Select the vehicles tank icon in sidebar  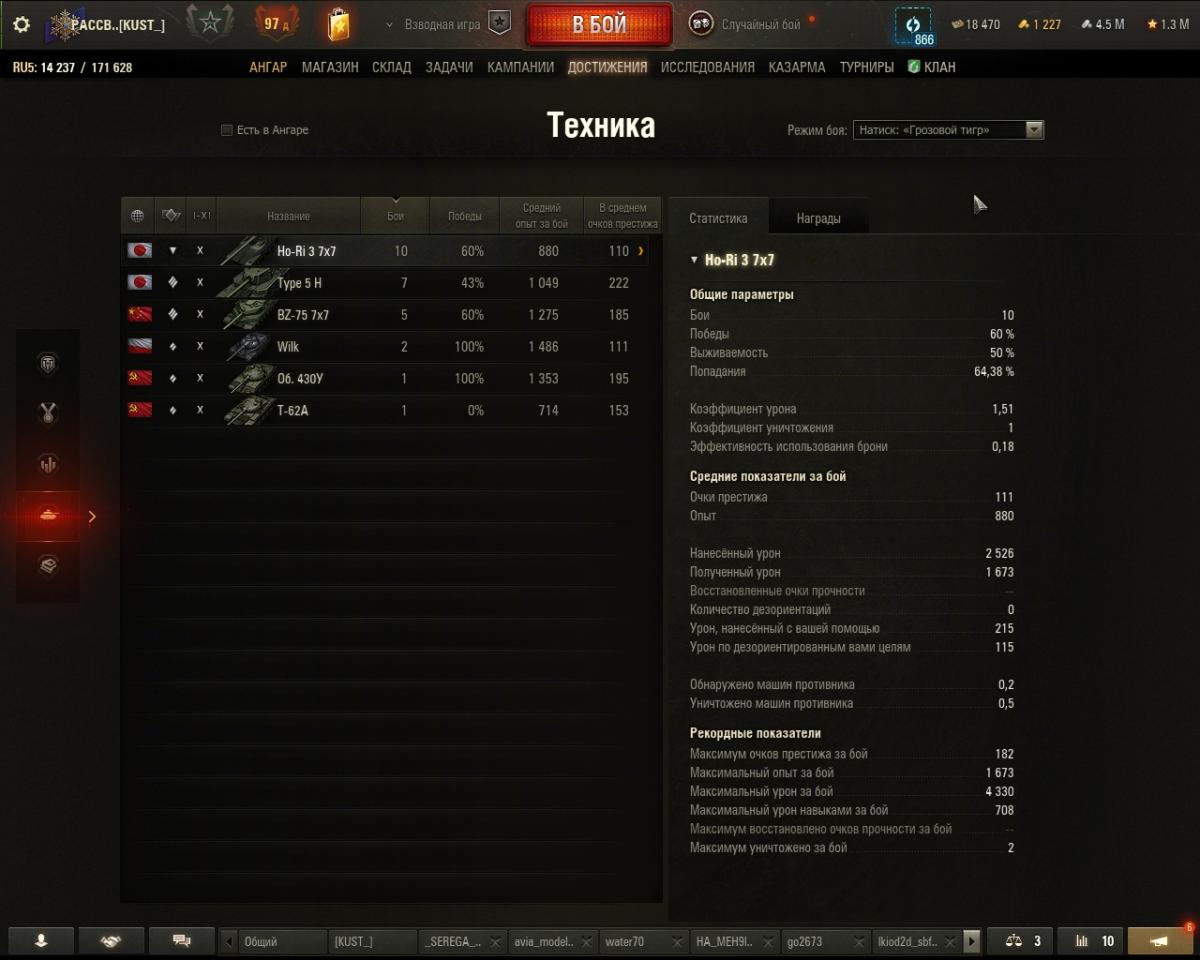(x=48, y=516)
